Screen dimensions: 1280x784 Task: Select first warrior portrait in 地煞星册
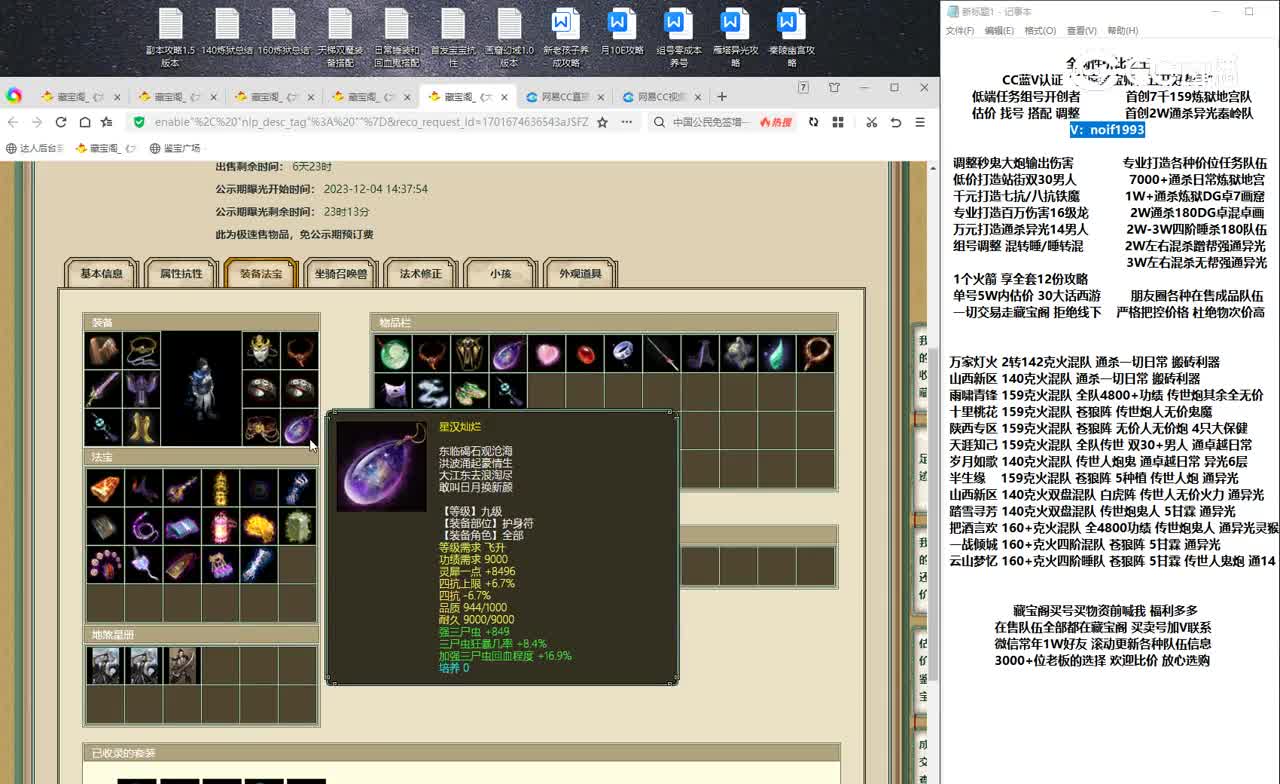(x=104, y=665)
